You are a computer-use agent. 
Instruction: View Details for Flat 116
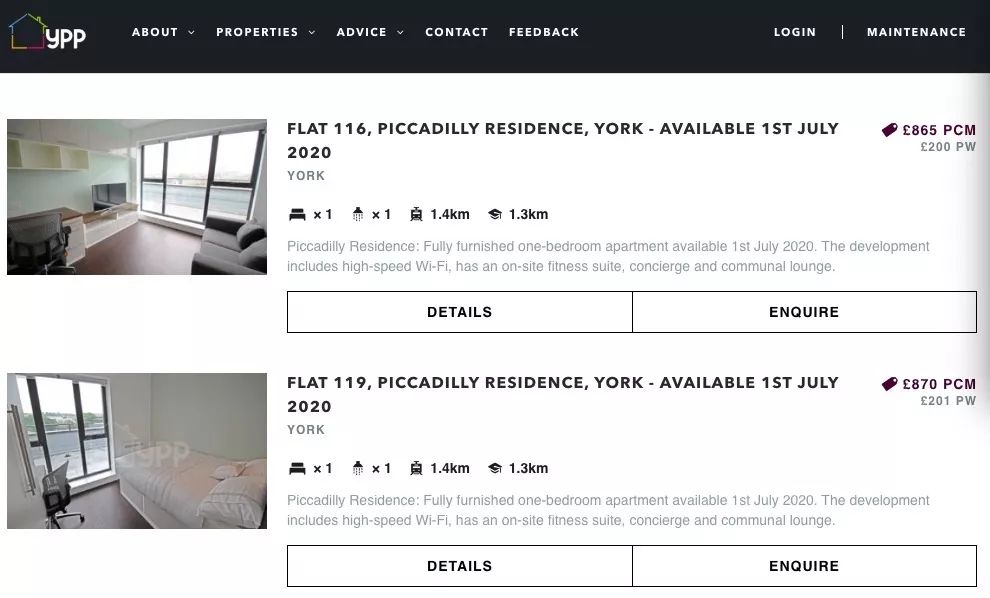(x=459, y=312)
